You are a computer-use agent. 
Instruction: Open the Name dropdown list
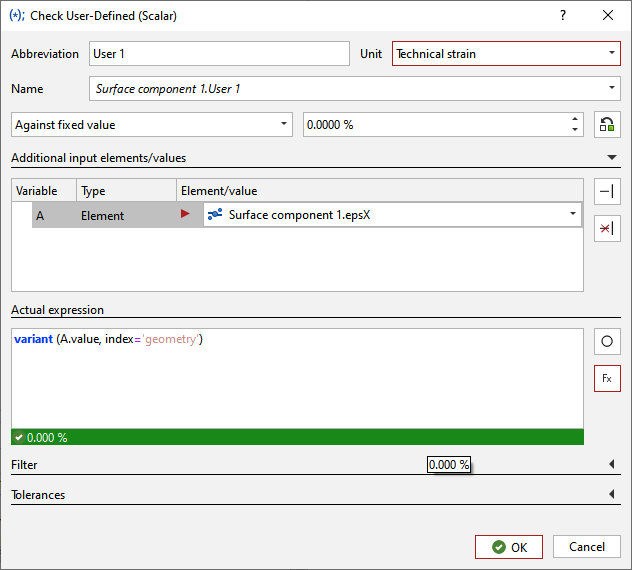(x=611, y=89)
